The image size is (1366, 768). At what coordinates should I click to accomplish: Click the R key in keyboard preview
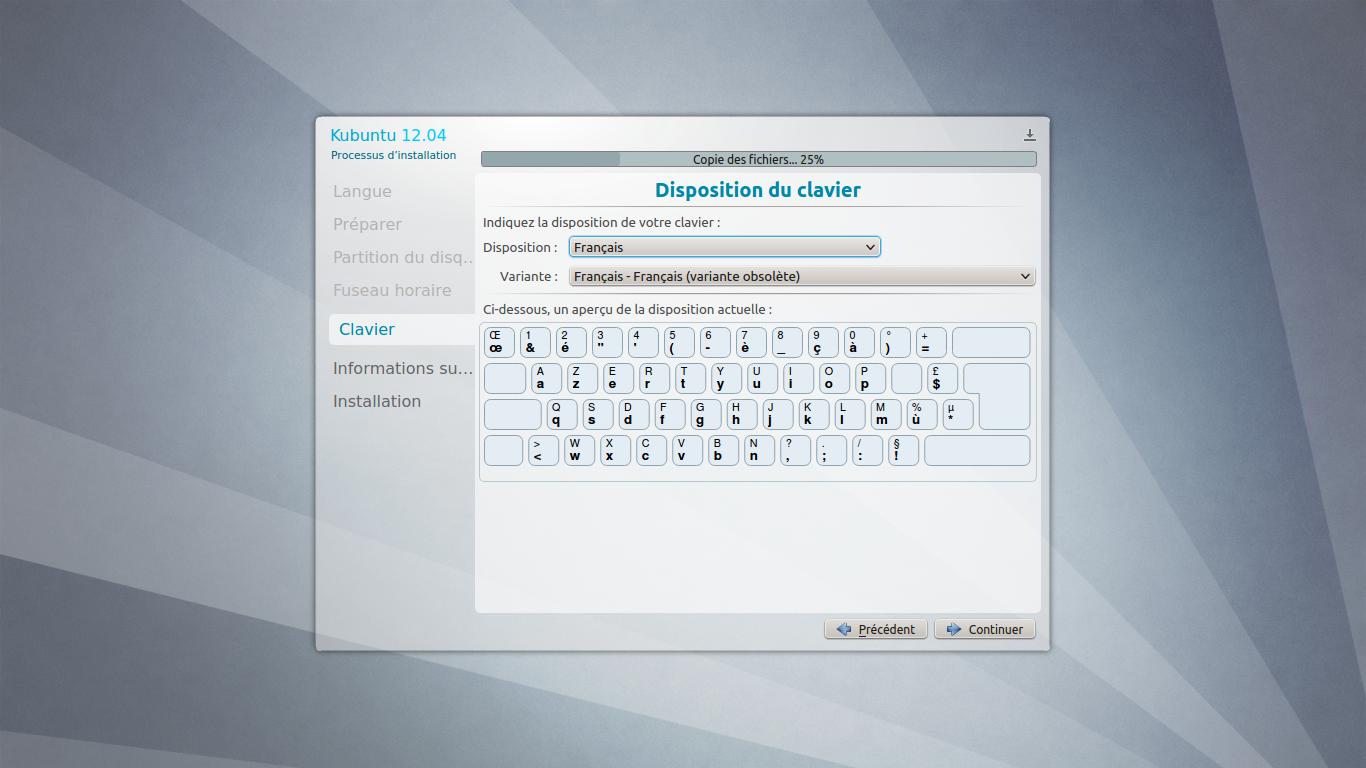tap(654, 378)
